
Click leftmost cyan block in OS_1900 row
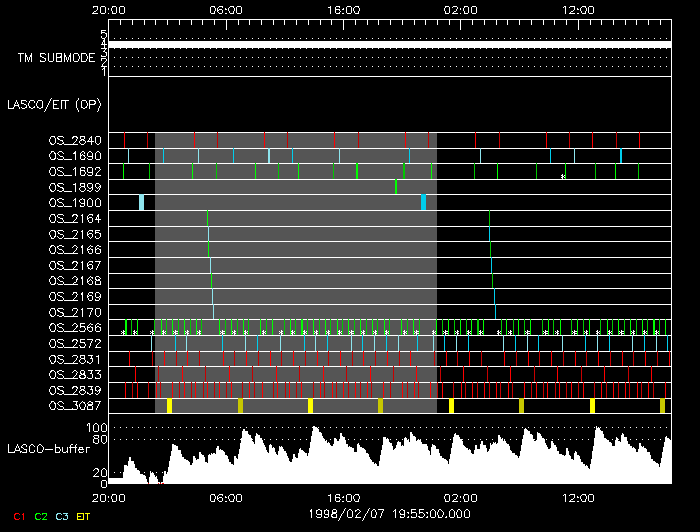142,203
